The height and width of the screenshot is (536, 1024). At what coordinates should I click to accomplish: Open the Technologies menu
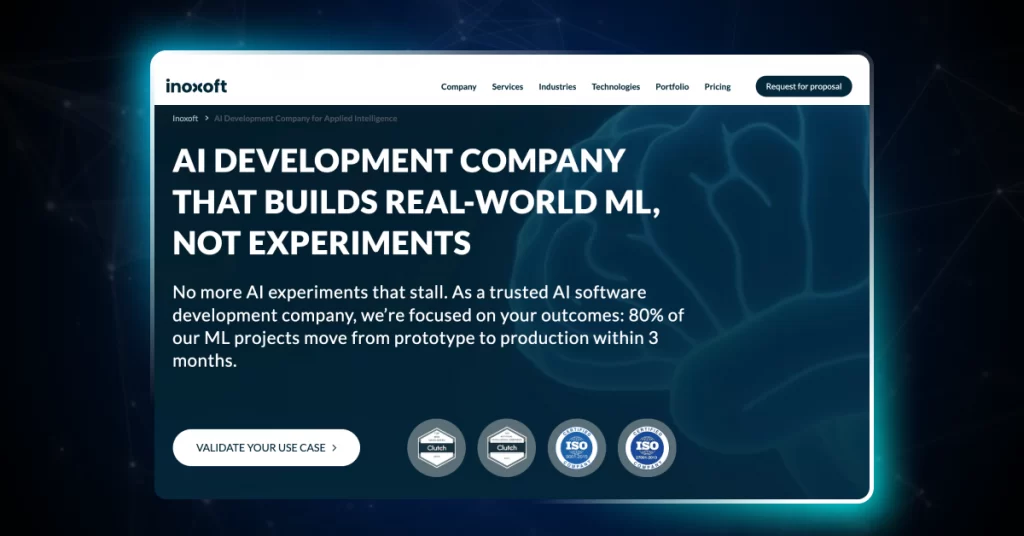(x=616, y=86)
